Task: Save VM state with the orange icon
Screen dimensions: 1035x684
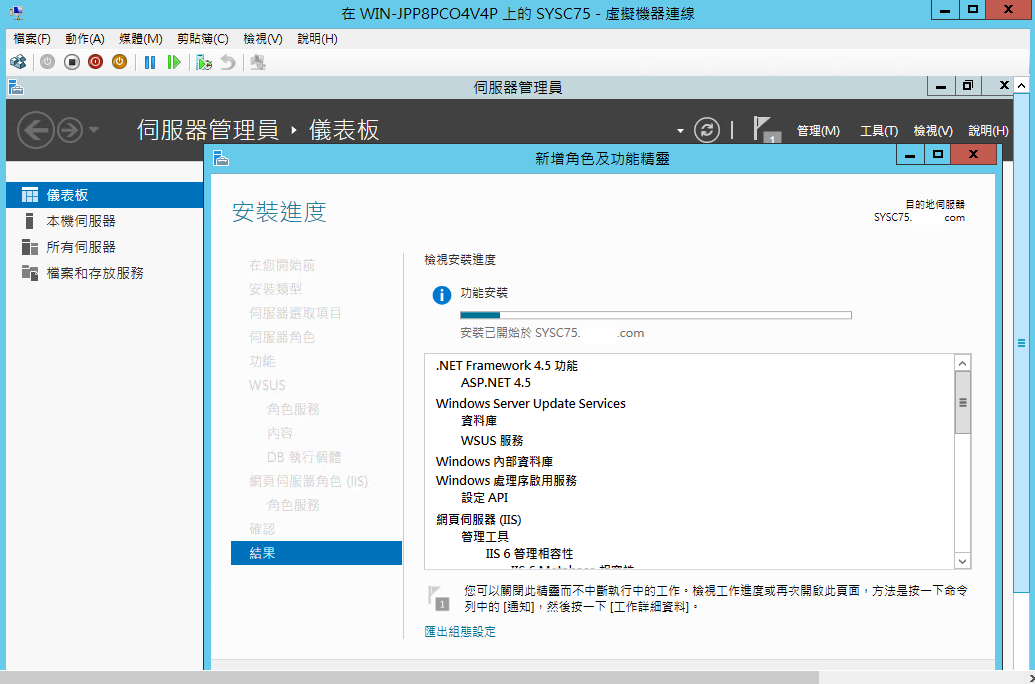Action: point(119,62)
